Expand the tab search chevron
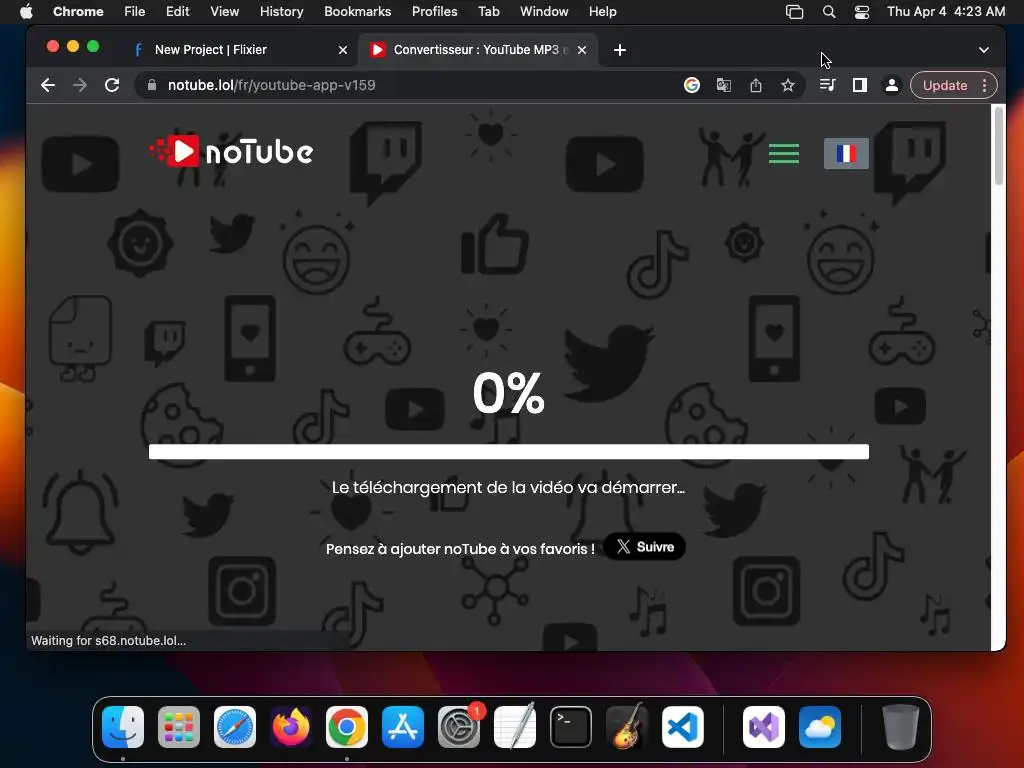The image size is (1024, 768). point(984,50)
